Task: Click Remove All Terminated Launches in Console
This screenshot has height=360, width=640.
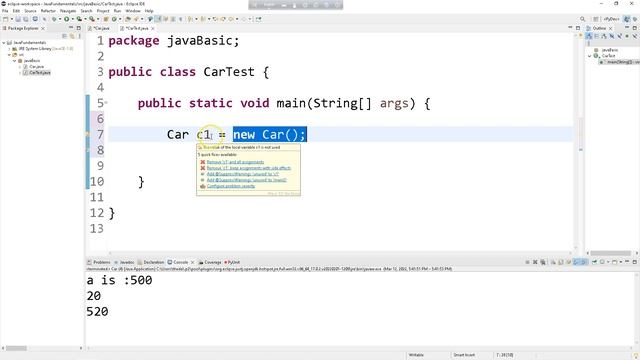Action: click(543, 262)
